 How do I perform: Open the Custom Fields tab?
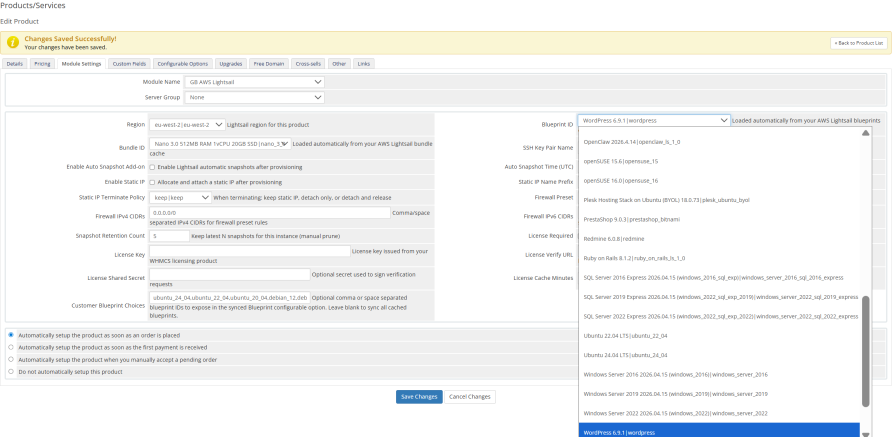tap(129, 64)
